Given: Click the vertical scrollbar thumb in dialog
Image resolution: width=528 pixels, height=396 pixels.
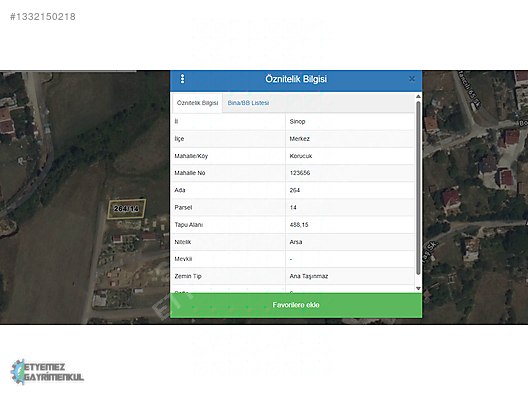Looking at the screenshot, I should [418, 188].
